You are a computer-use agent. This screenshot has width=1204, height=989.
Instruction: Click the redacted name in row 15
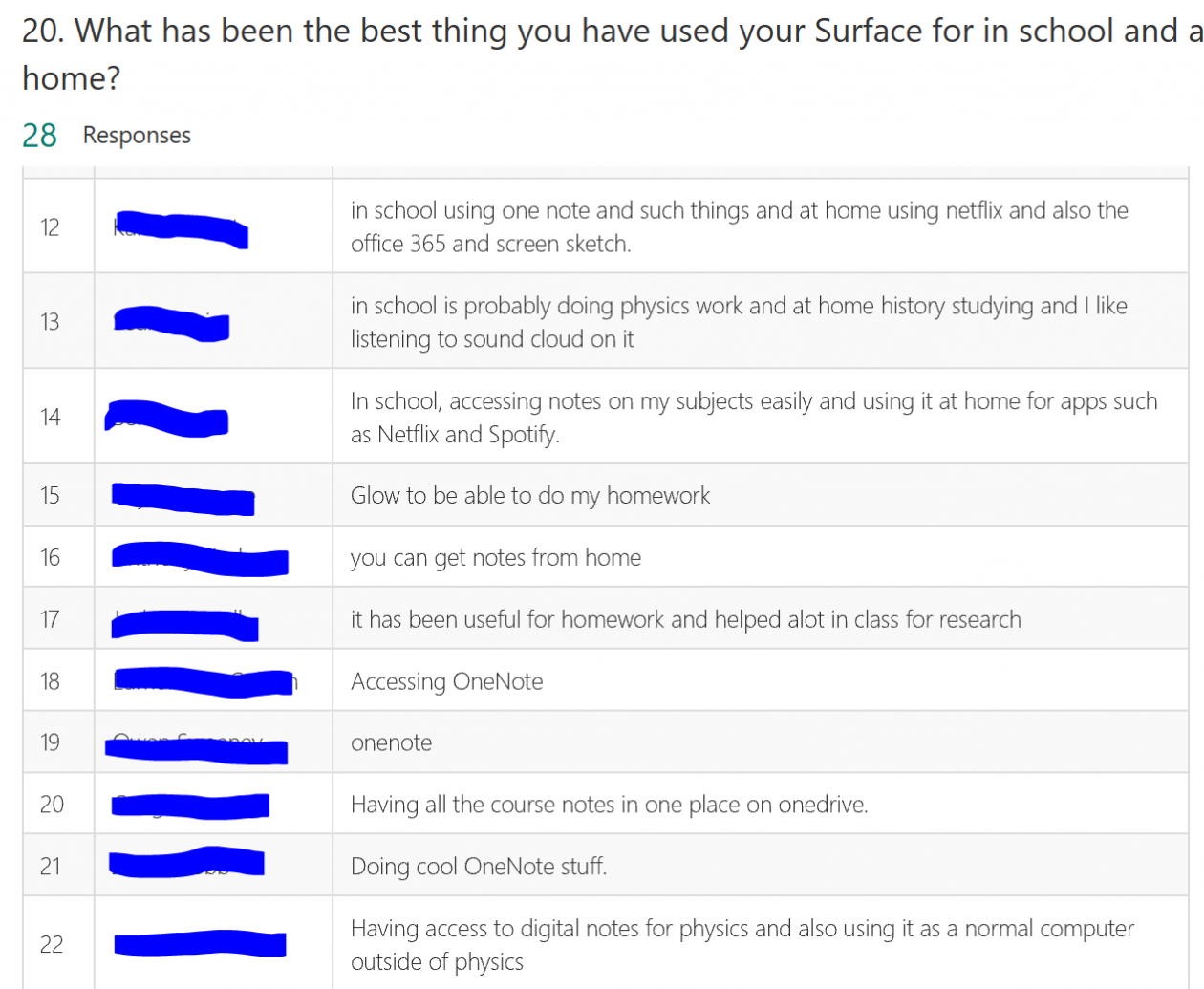183,498
